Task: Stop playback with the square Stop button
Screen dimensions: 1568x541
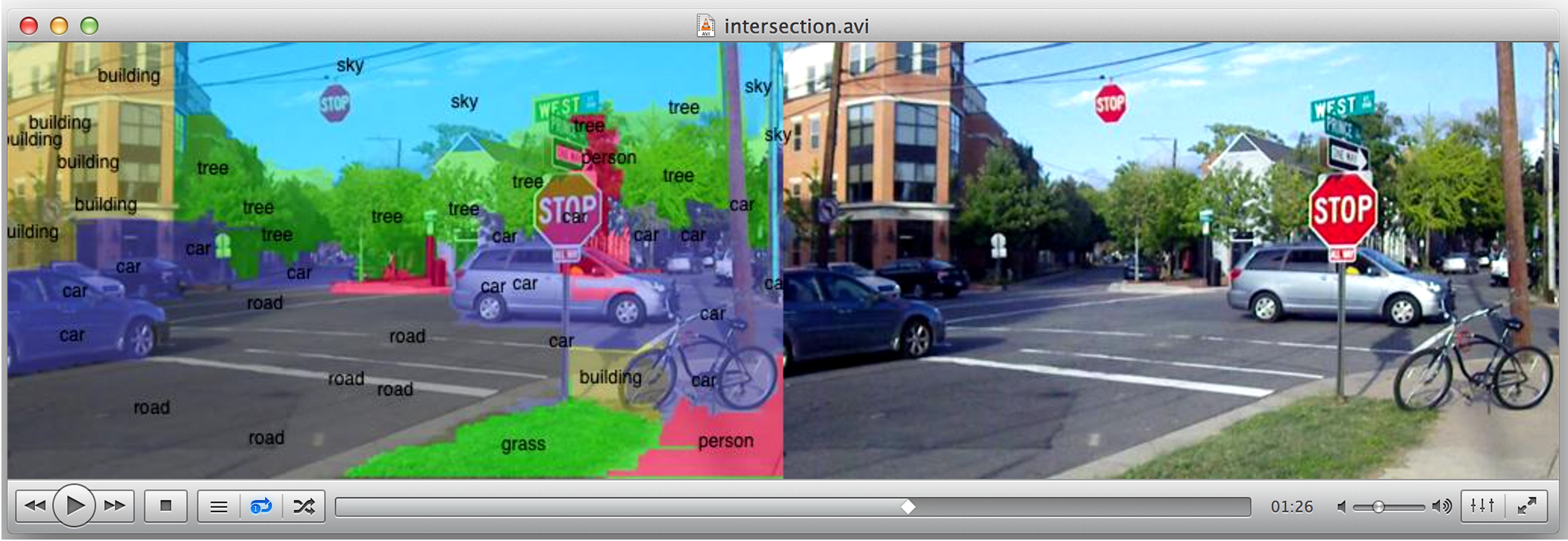Action: tap(166, 506)
